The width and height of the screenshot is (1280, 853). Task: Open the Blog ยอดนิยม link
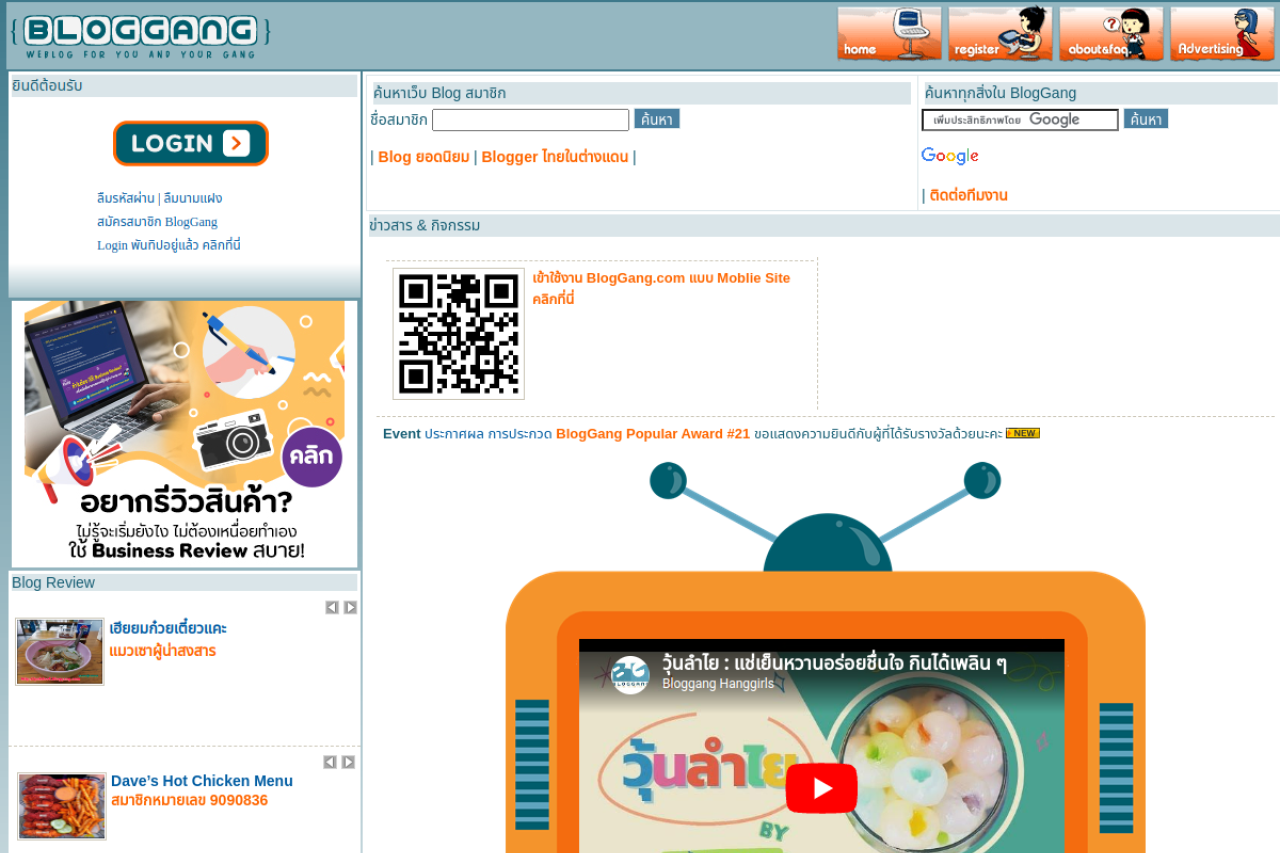click(x=424, y=157)
